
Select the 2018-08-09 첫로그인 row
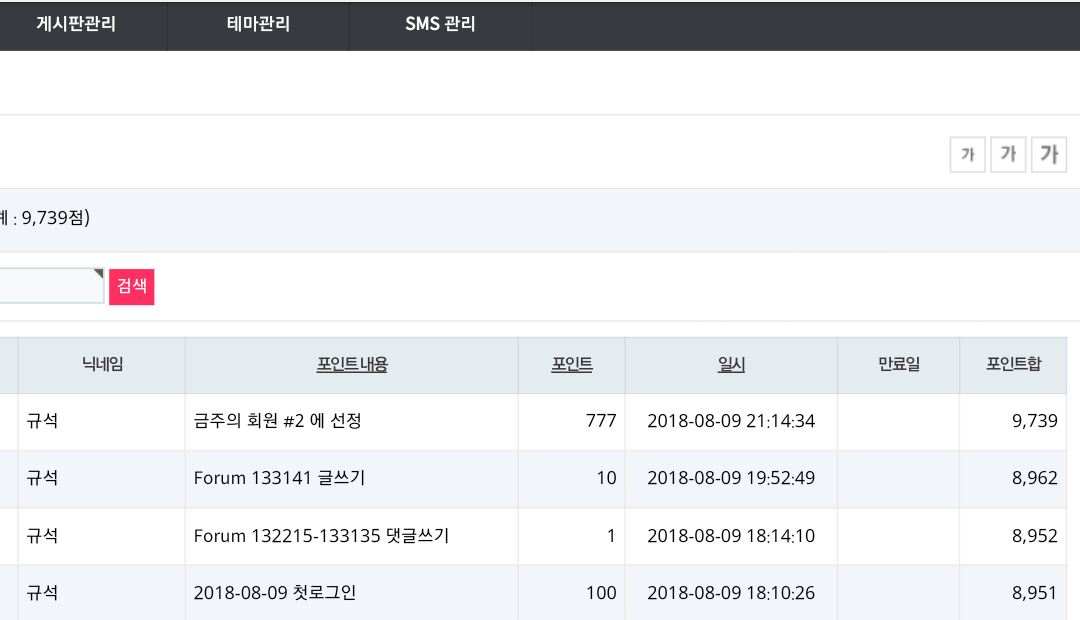click(x=533, y=593)
